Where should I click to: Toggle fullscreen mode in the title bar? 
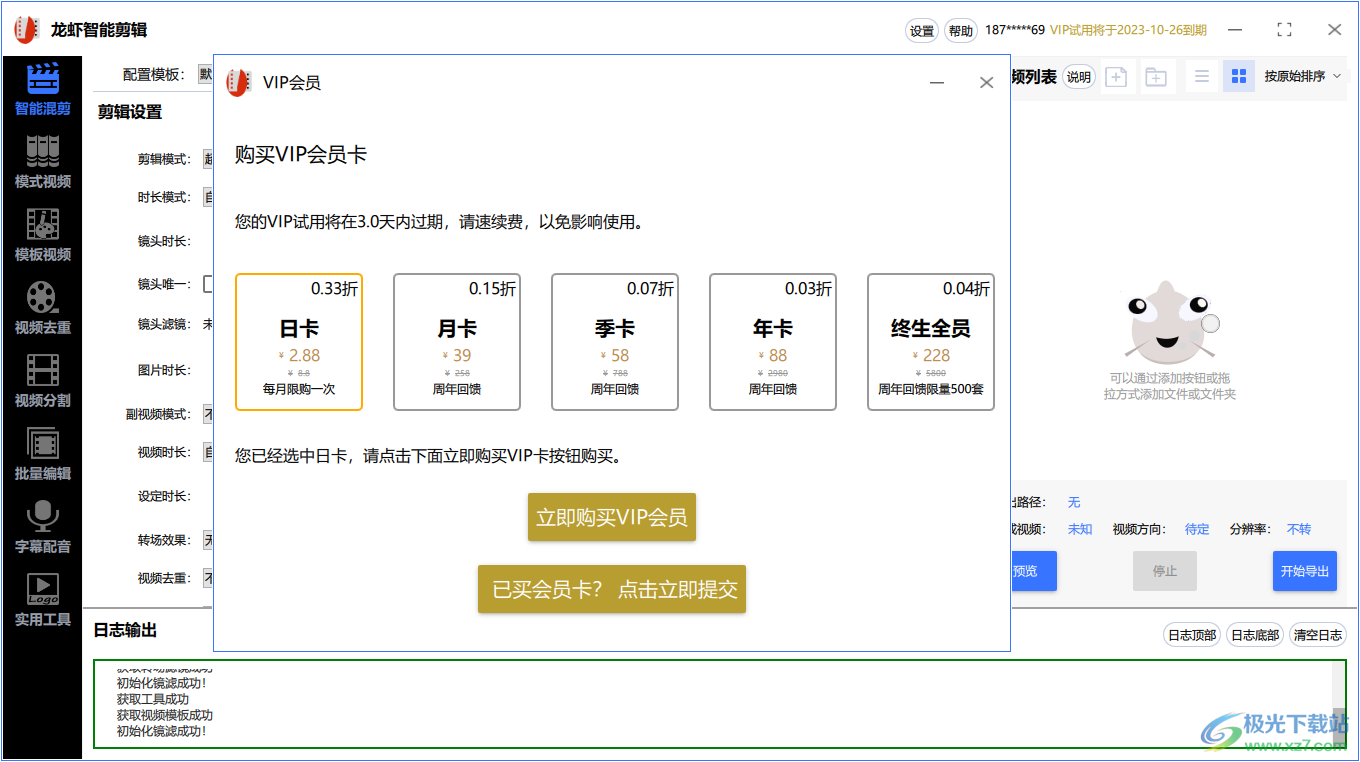1284,29
